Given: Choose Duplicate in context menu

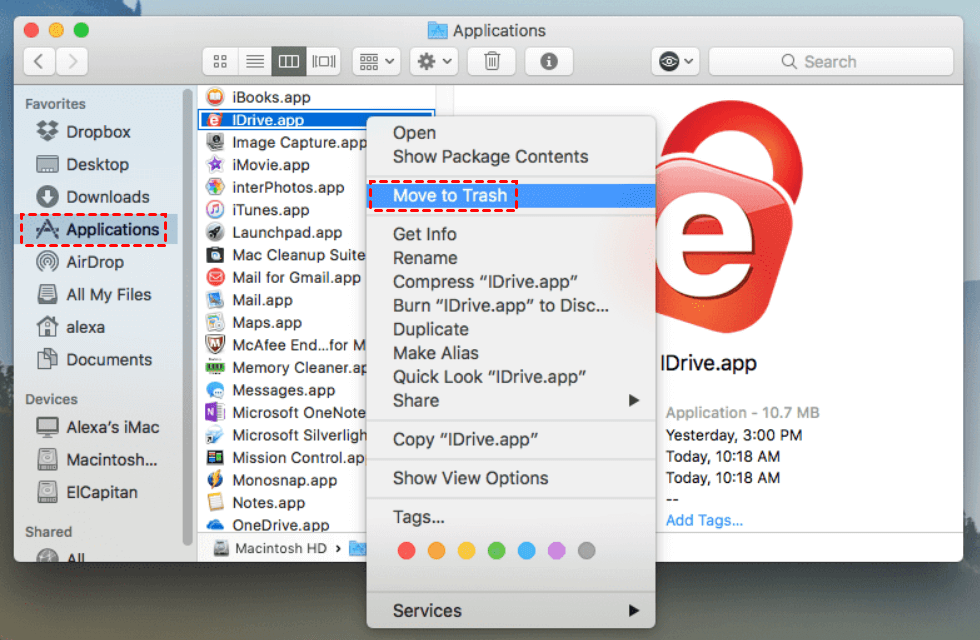Looking at the screenshot, I should [511, 329].
